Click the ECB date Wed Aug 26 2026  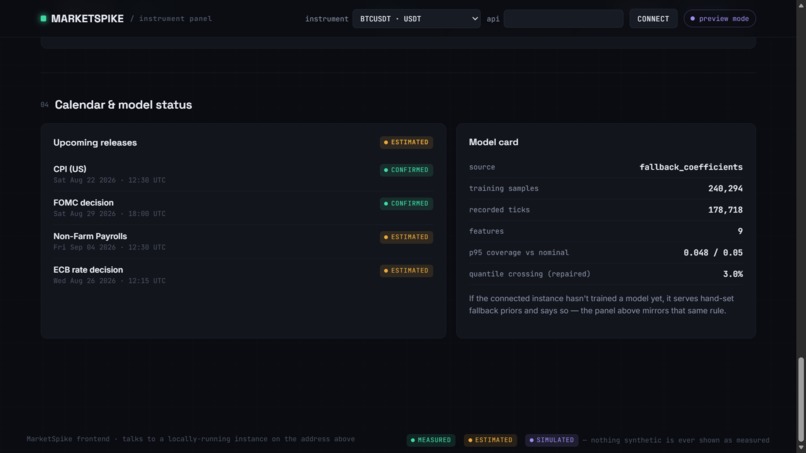point(84,281)
